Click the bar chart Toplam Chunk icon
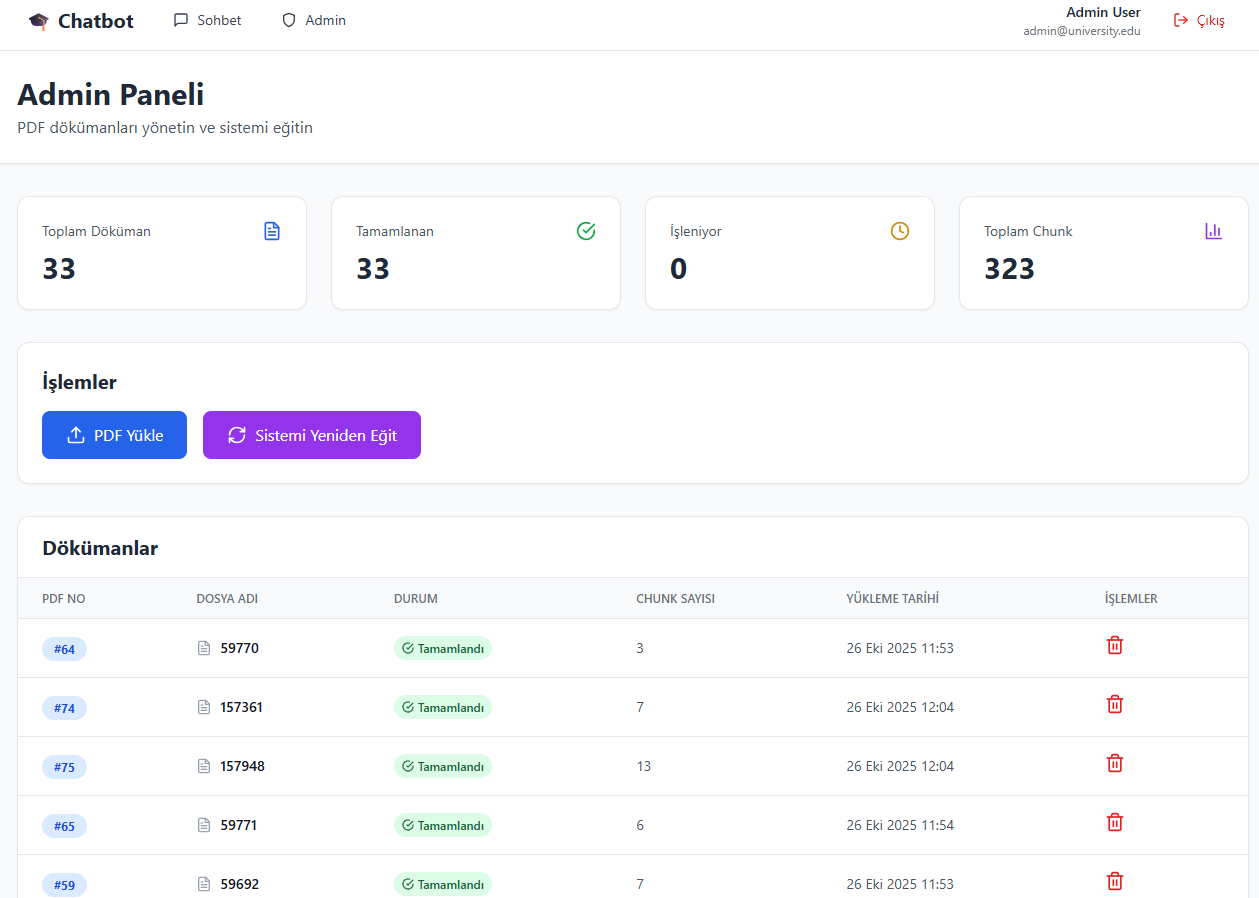This screenshot has height=898, width=1259. [x=1214, y=231]
